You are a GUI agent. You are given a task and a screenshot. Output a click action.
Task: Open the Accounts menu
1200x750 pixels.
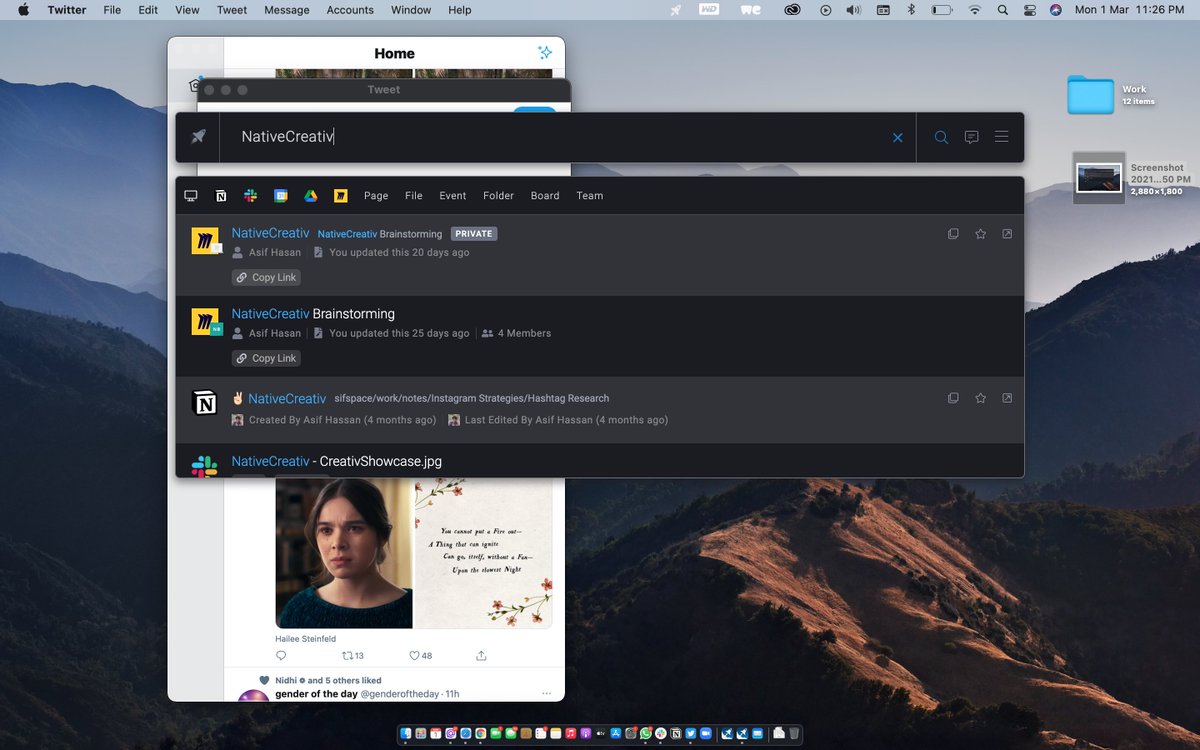350,10
